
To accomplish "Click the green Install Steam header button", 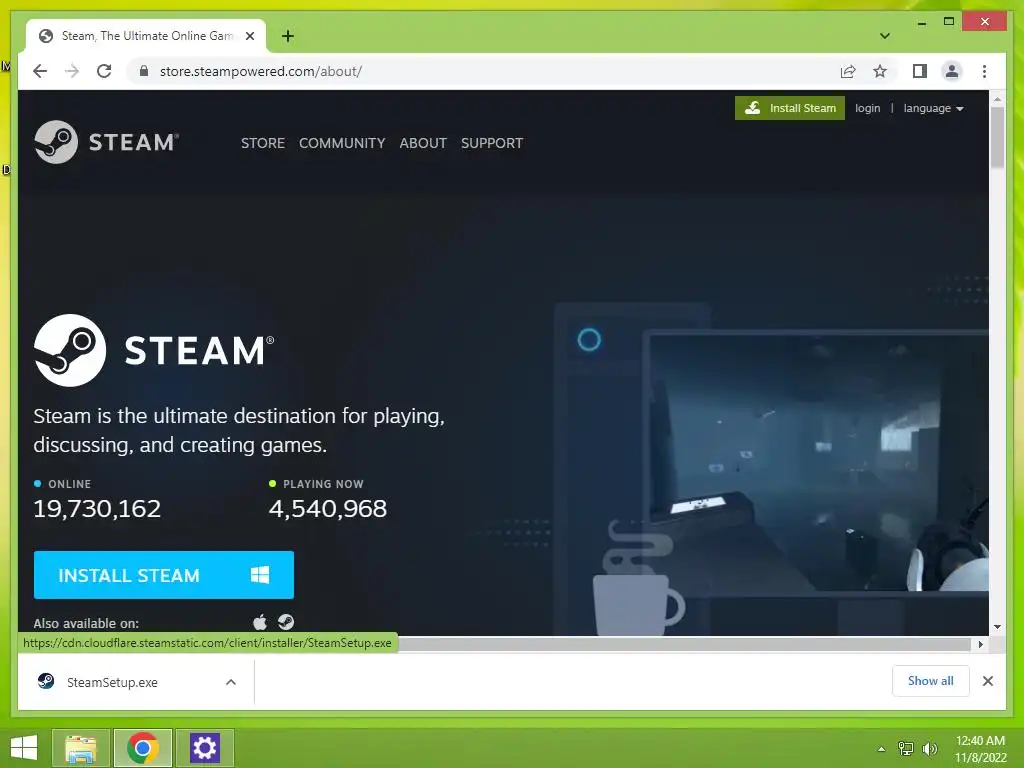I will pyautogui.click(x=790, y=108).
